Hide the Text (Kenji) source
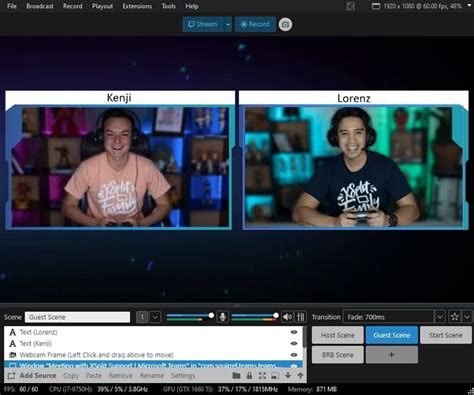 (294, 343)
